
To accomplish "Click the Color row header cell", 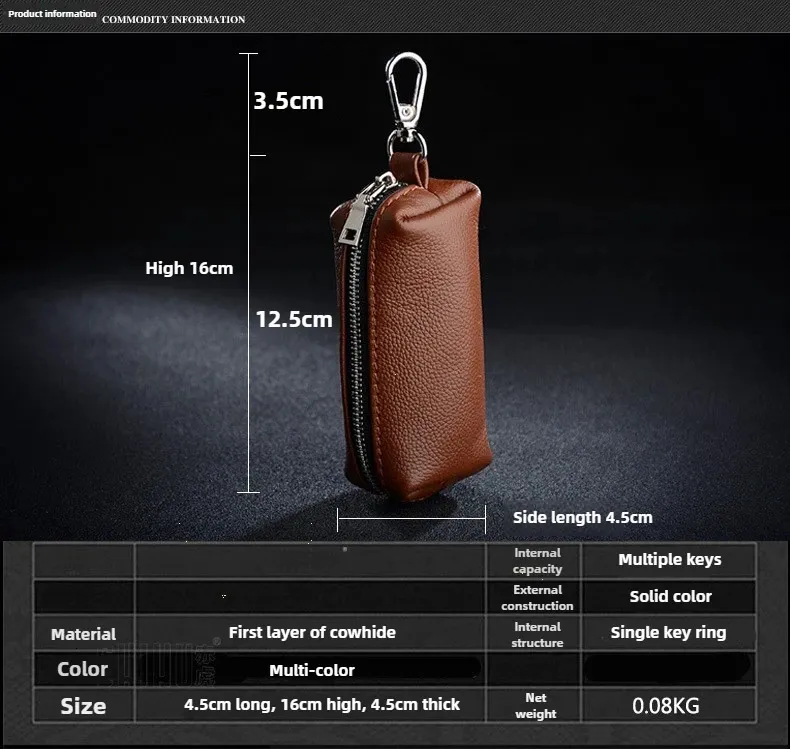I will 83,669.
